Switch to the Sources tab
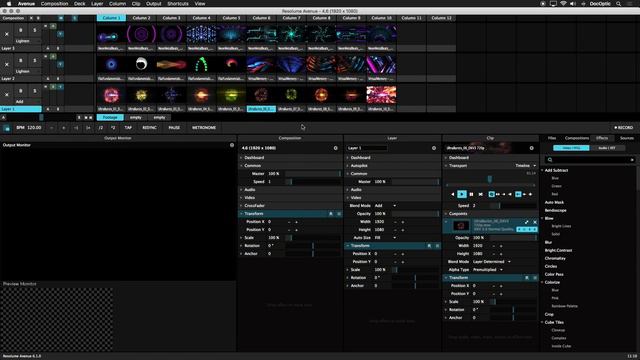The height and width of the screenshot is (360, 640). 627,138
